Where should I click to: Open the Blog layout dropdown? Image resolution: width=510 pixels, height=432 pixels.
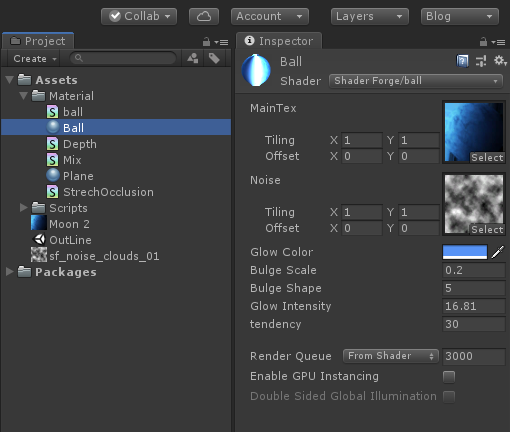tap(460, 16)
